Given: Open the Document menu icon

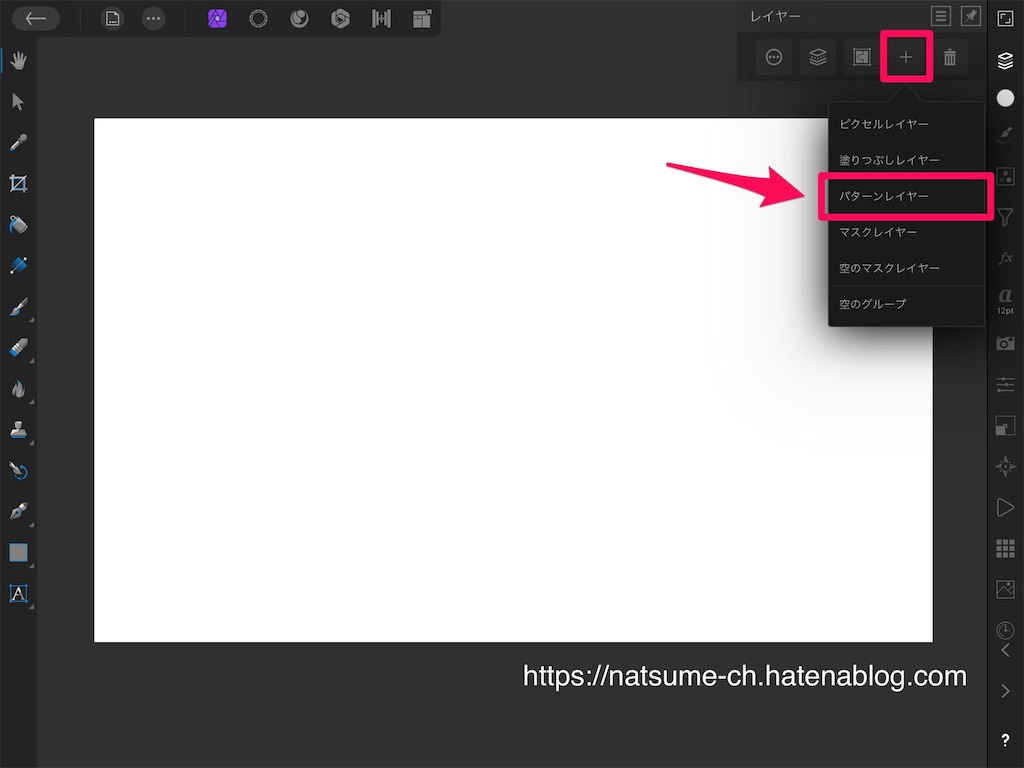Looking at the screenshot, I should (x=113, y=18).
